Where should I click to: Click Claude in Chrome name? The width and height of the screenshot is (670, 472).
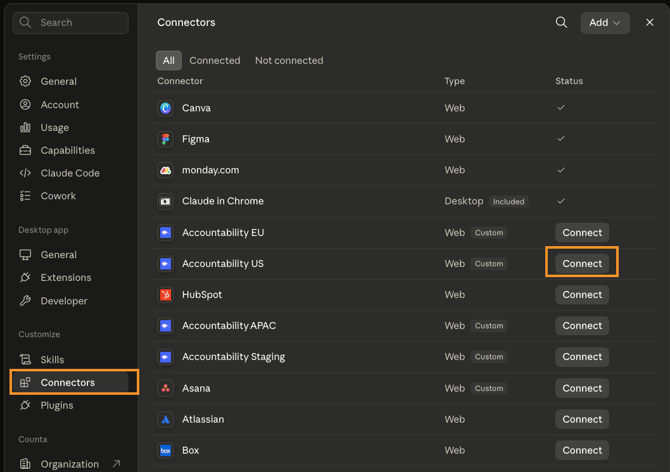pos(223,201)
